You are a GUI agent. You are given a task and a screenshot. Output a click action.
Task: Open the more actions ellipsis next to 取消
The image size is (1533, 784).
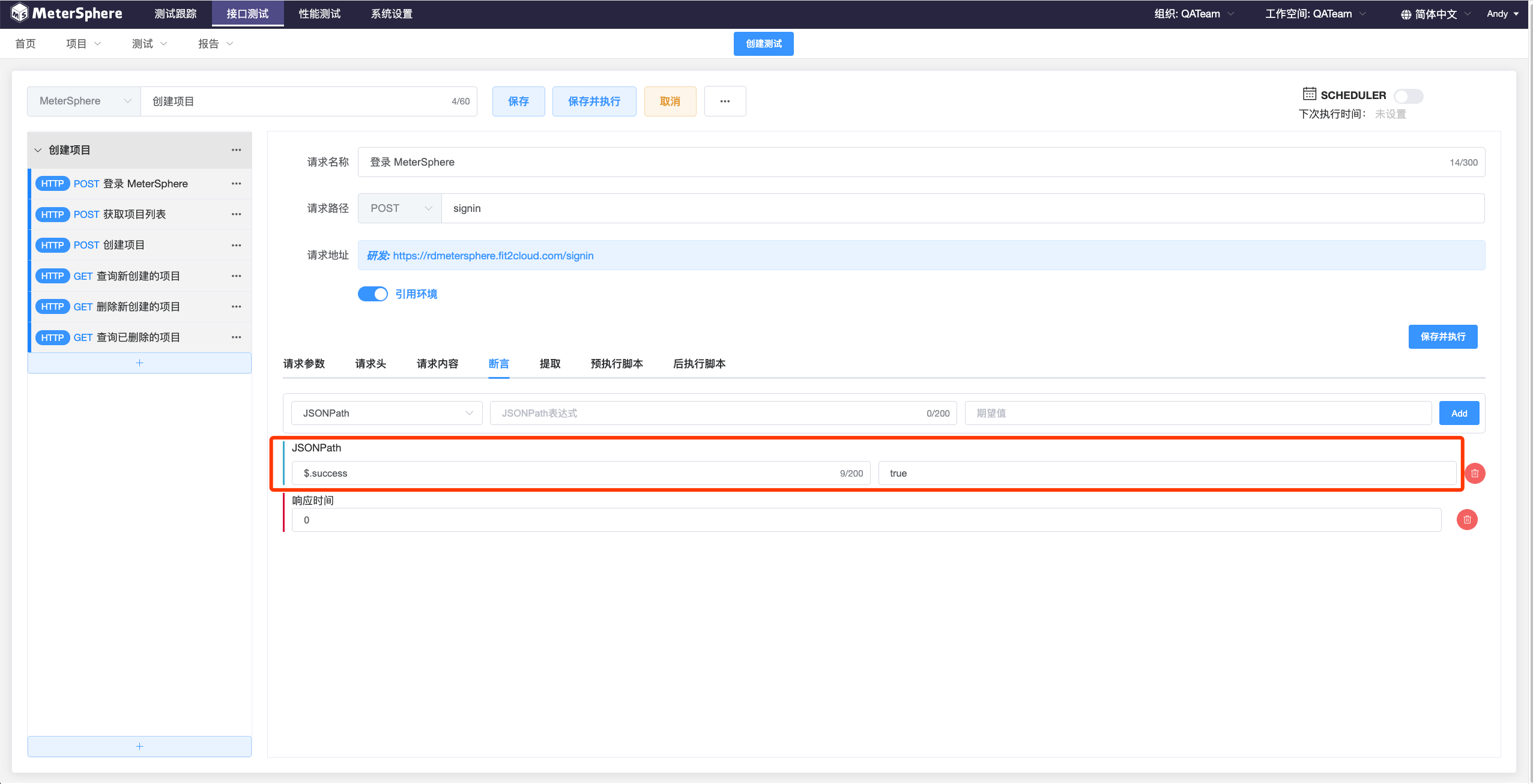point(725,101)
